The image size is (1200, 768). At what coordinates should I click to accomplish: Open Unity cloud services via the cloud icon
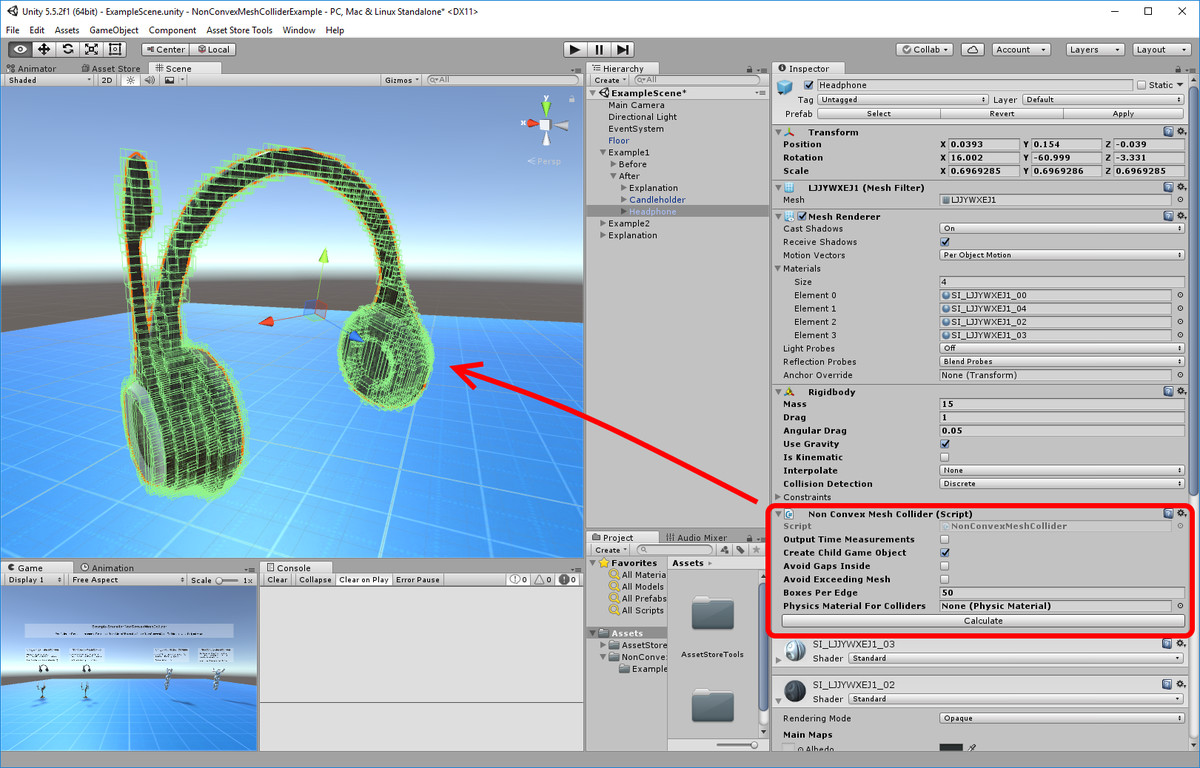[971, 48]
